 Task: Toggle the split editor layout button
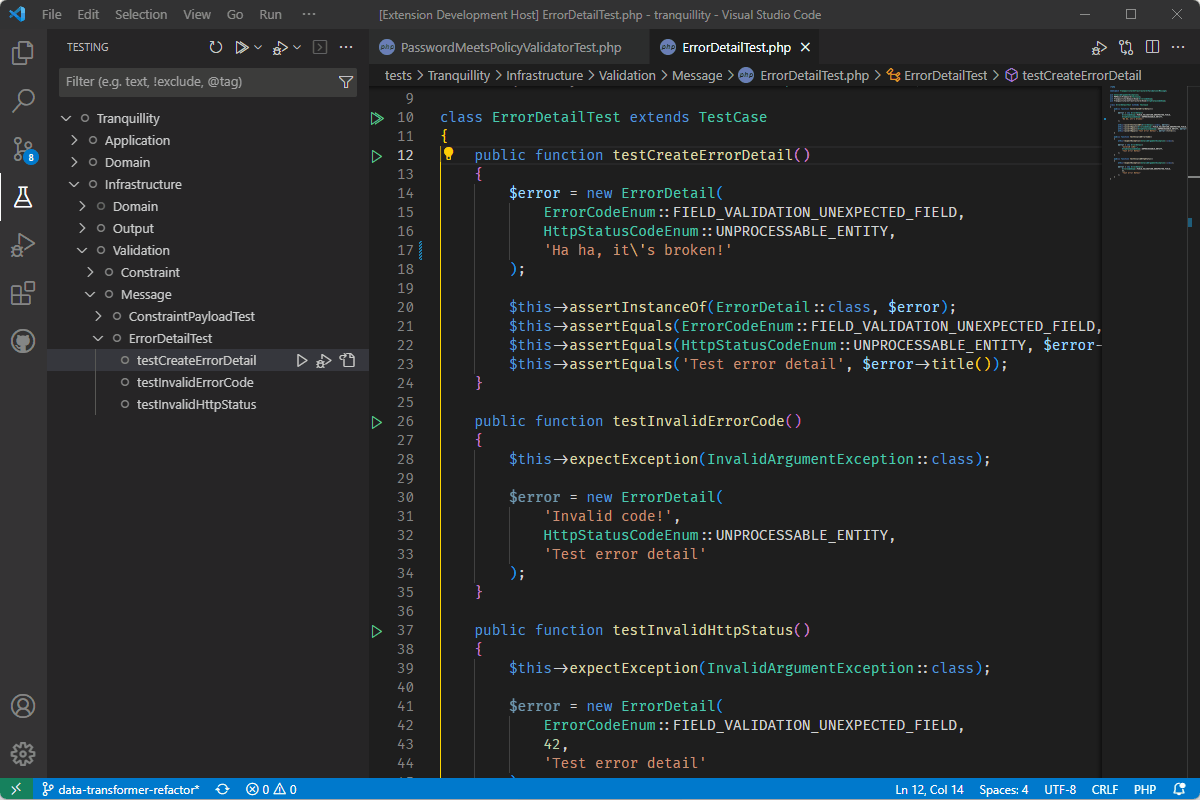[1152, 47]
